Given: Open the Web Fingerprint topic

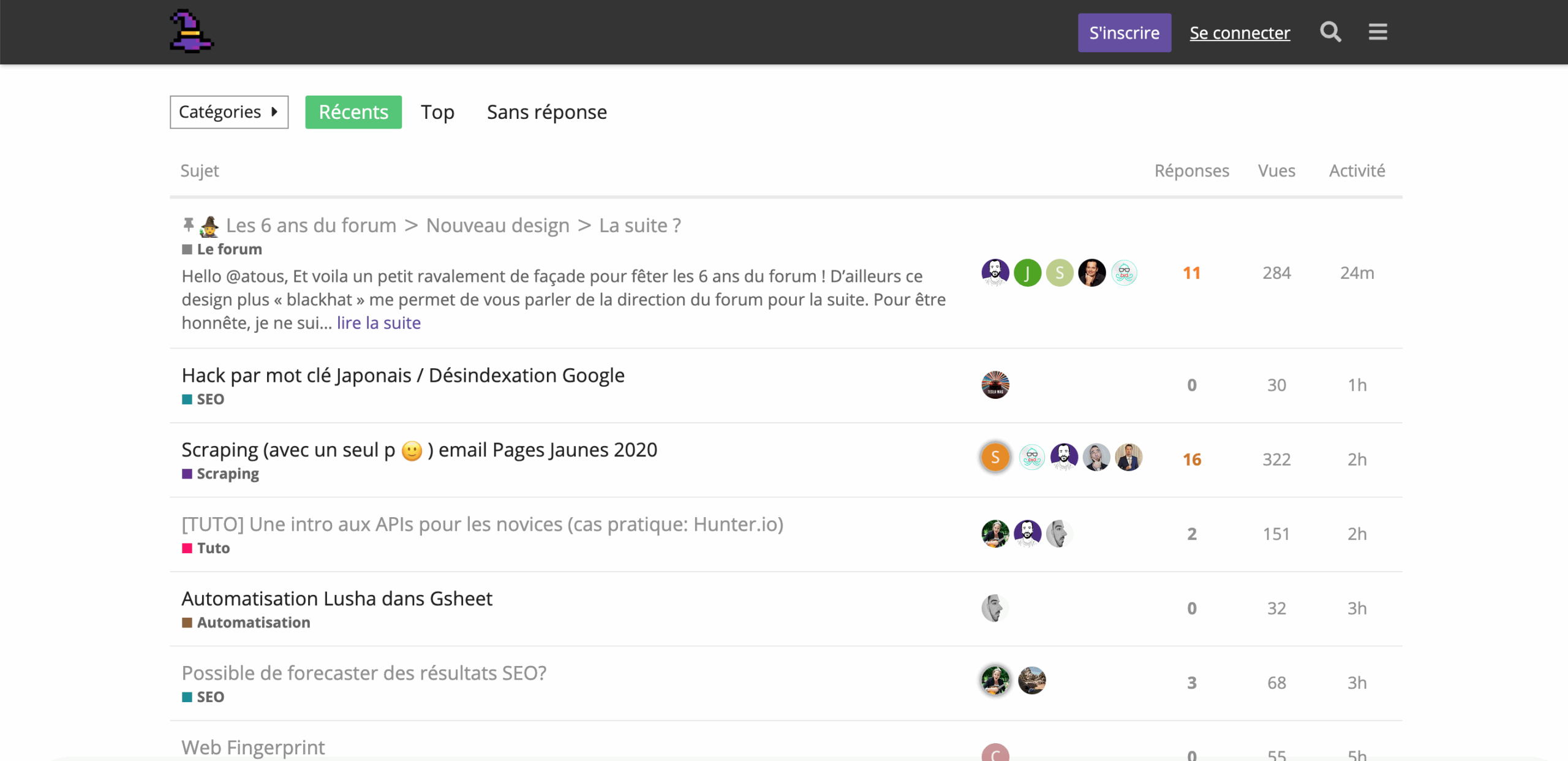Looking at the screenshot, I should (x=253, y=748).
